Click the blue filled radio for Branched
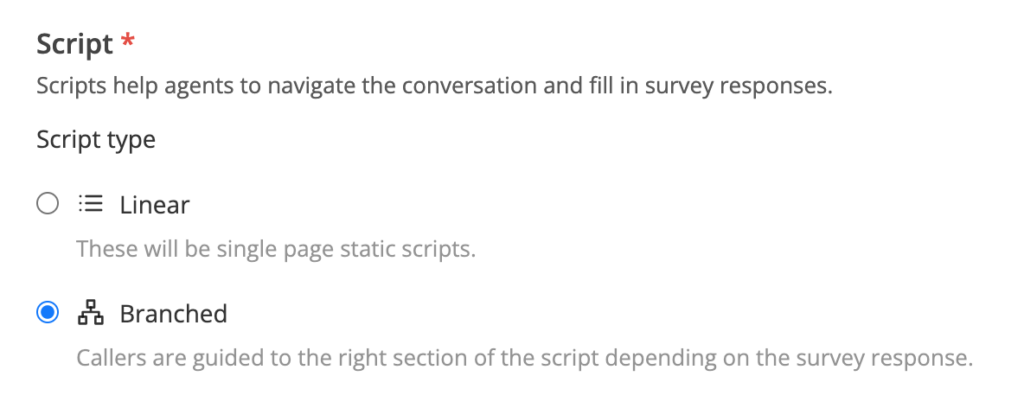The width and height of the screenshot is (1024, 408). (x=47, y=313)
